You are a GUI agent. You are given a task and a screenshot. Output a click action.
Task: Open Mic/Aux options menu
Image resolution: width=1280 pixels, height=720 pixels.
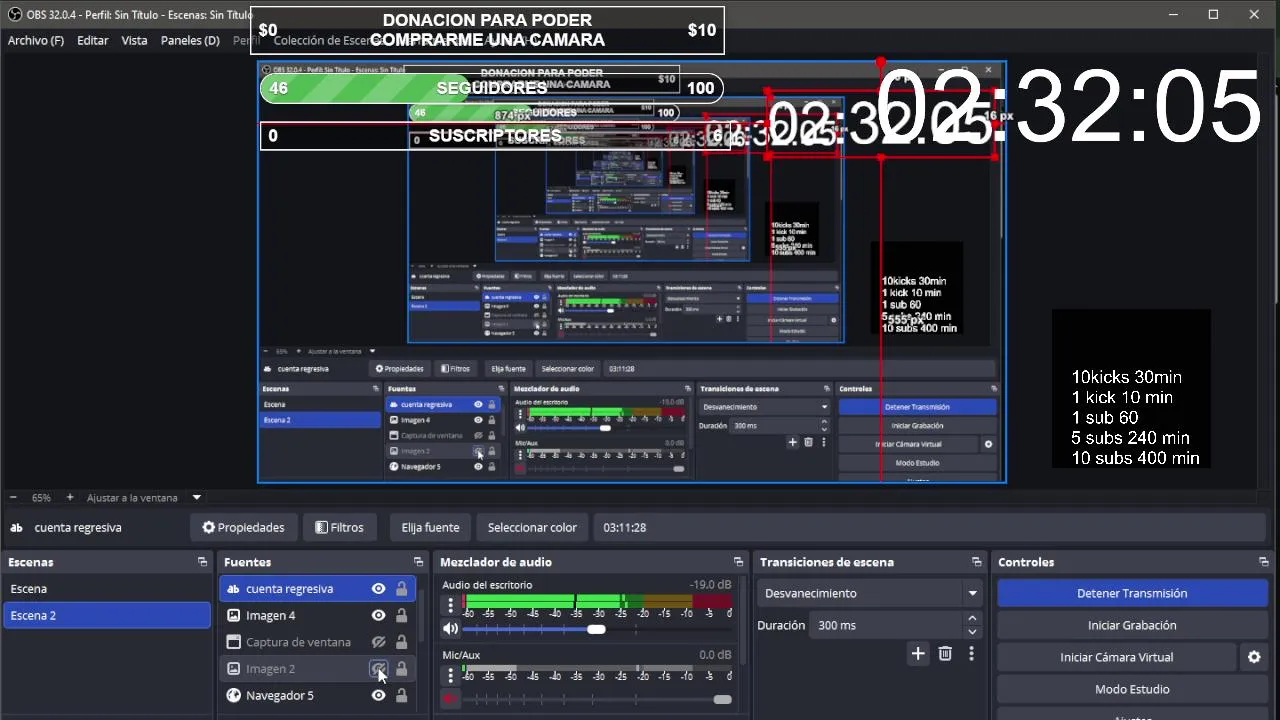click(x=450, y=675)
